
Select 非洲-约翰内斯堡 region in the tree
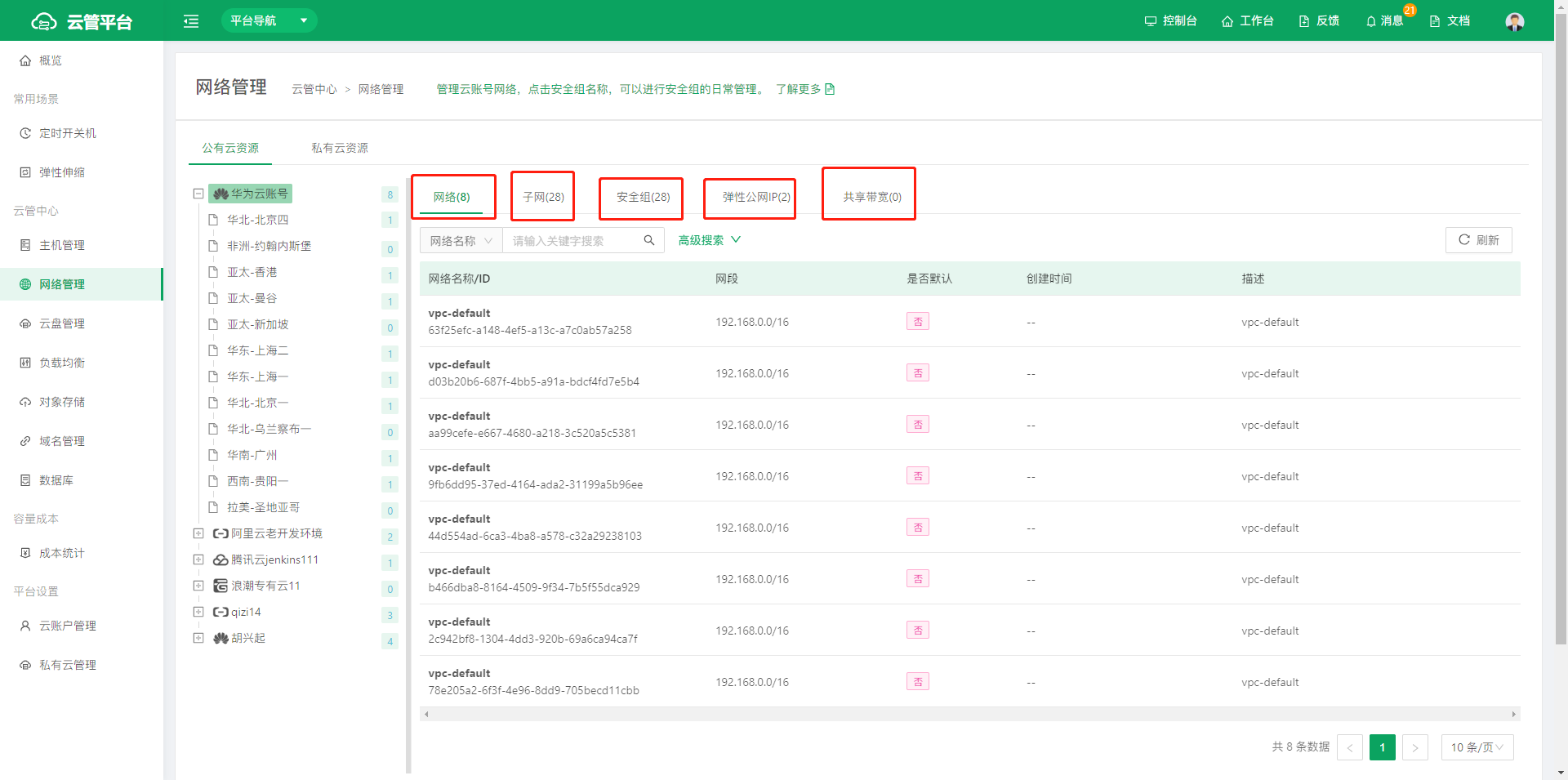(x=269, y=246)
